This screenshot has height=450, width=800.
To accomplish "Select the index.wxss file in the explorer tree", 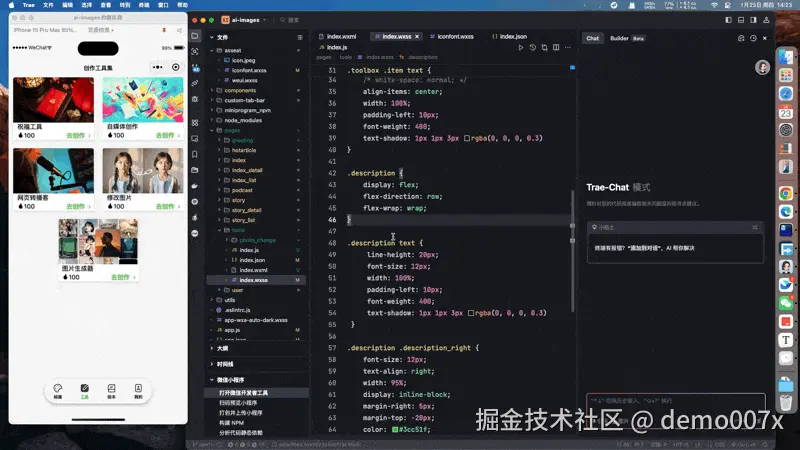I will point(256,280).
